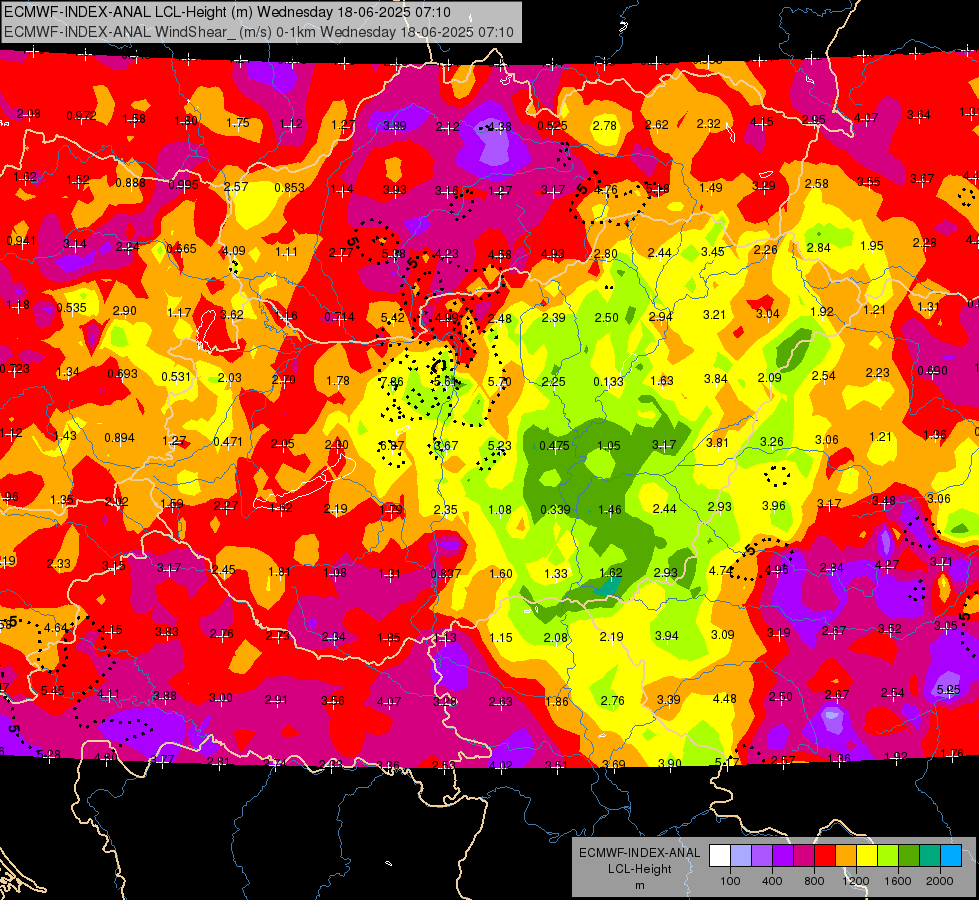979x900 pixels.
Task: Click the wind shear value 5.23
Action: [x=499, y=445]
